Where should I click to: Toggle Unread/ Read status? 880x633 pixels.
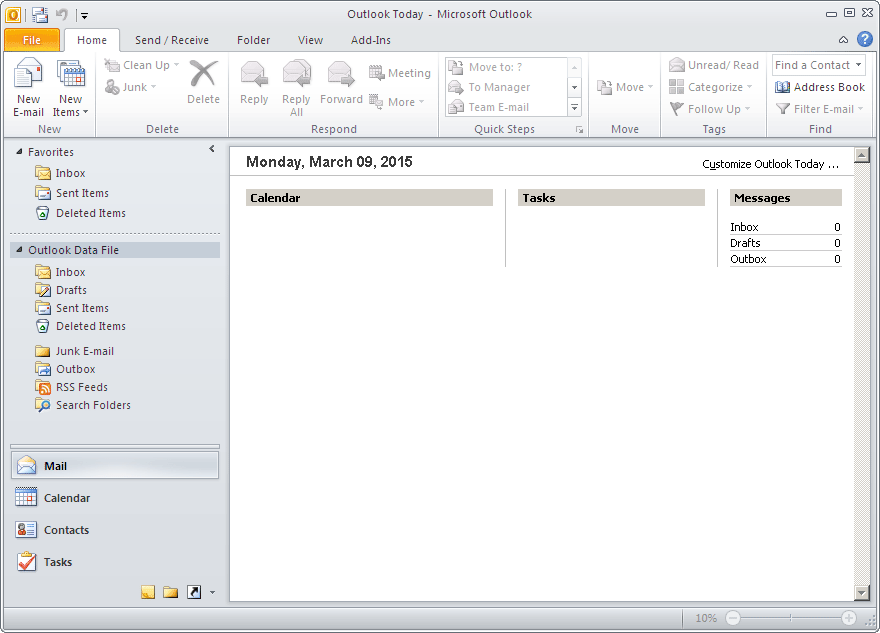coord(713,65)
